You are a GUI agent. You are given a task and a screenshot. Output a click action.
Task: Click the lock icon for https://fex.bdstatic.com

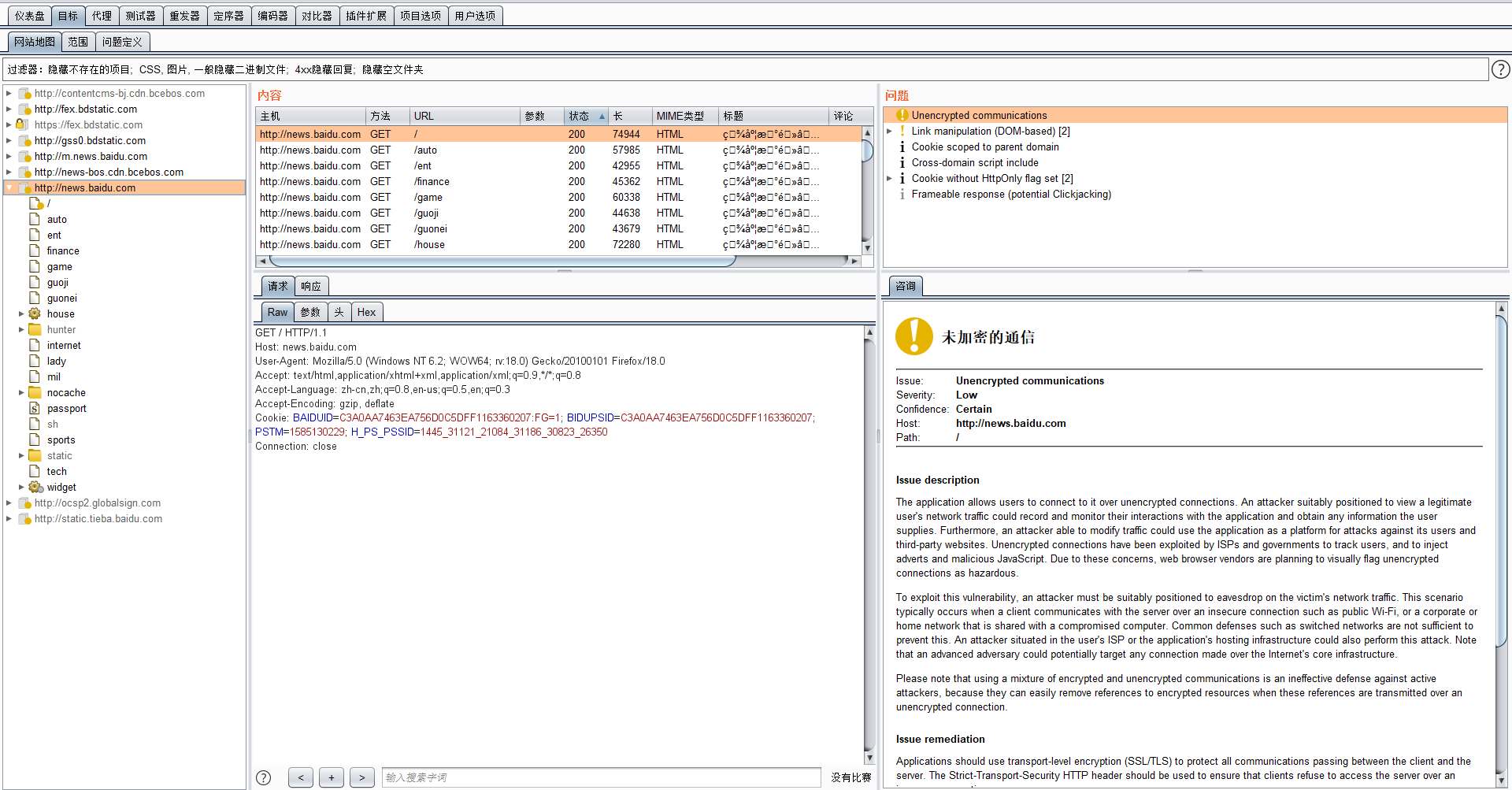23,124
